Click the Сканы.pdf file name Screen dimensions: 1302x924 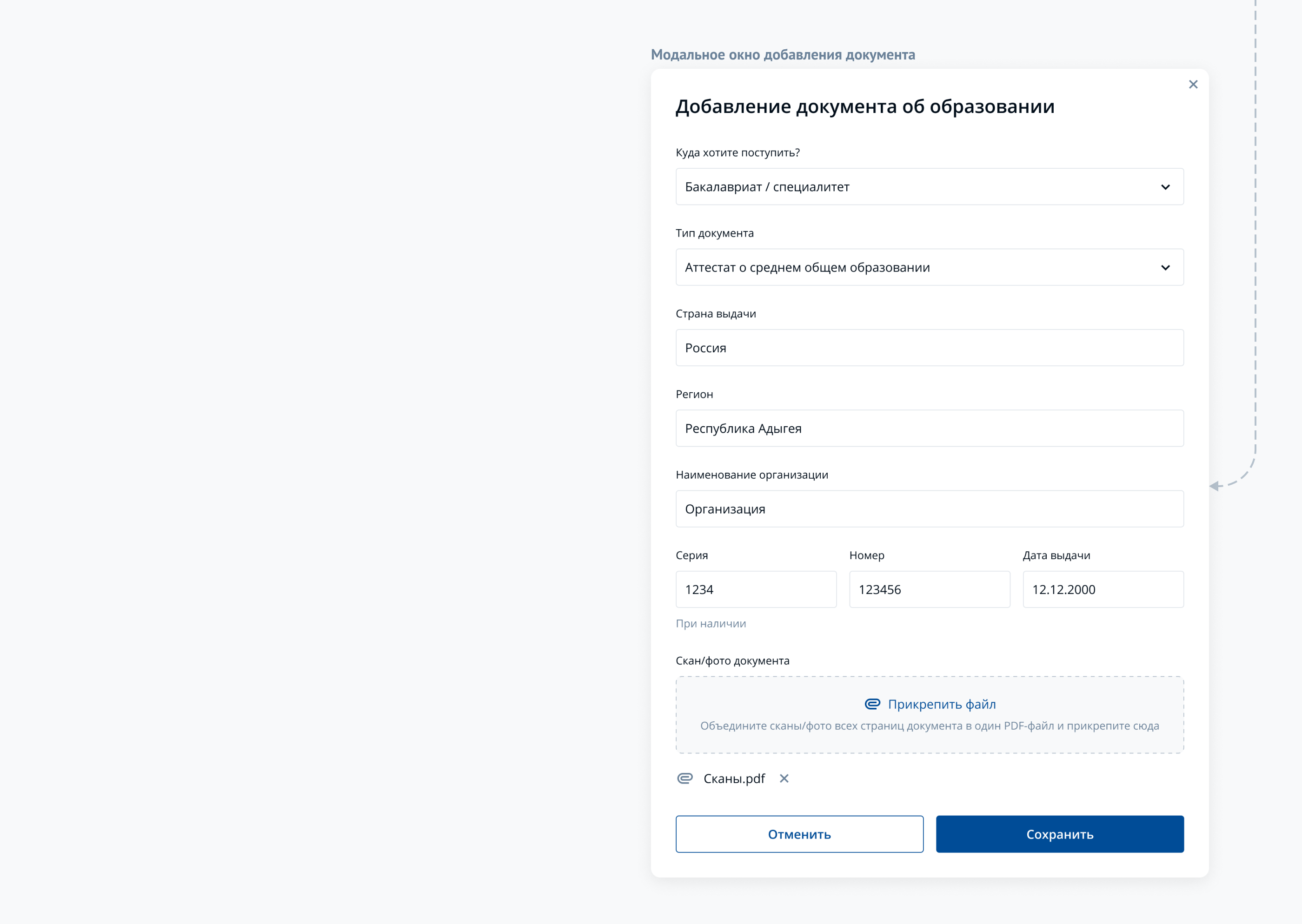tap(734, 779)
